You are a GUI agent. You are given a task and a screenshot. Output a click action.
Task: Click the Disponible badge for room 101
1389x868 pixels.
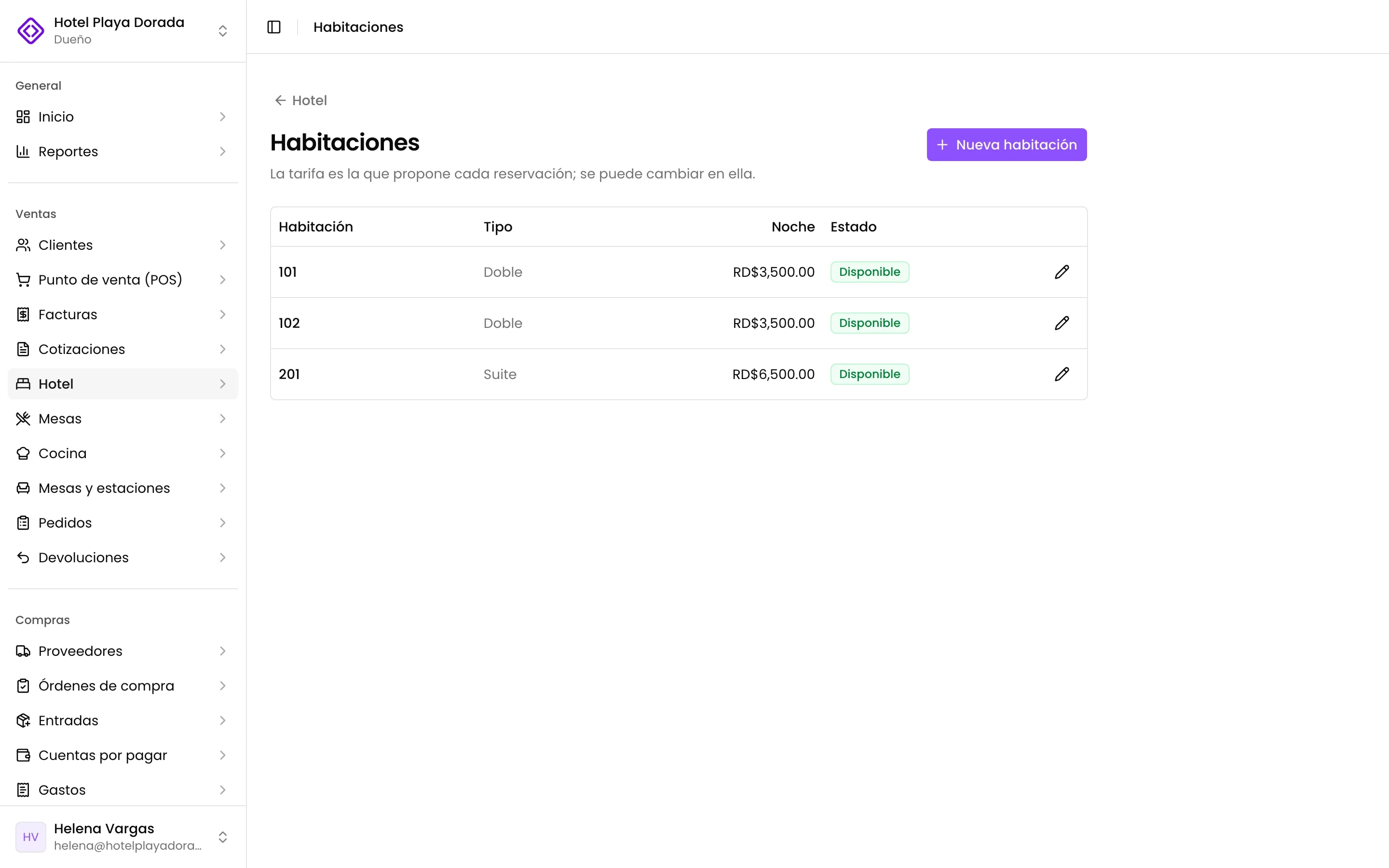[870, 272]
